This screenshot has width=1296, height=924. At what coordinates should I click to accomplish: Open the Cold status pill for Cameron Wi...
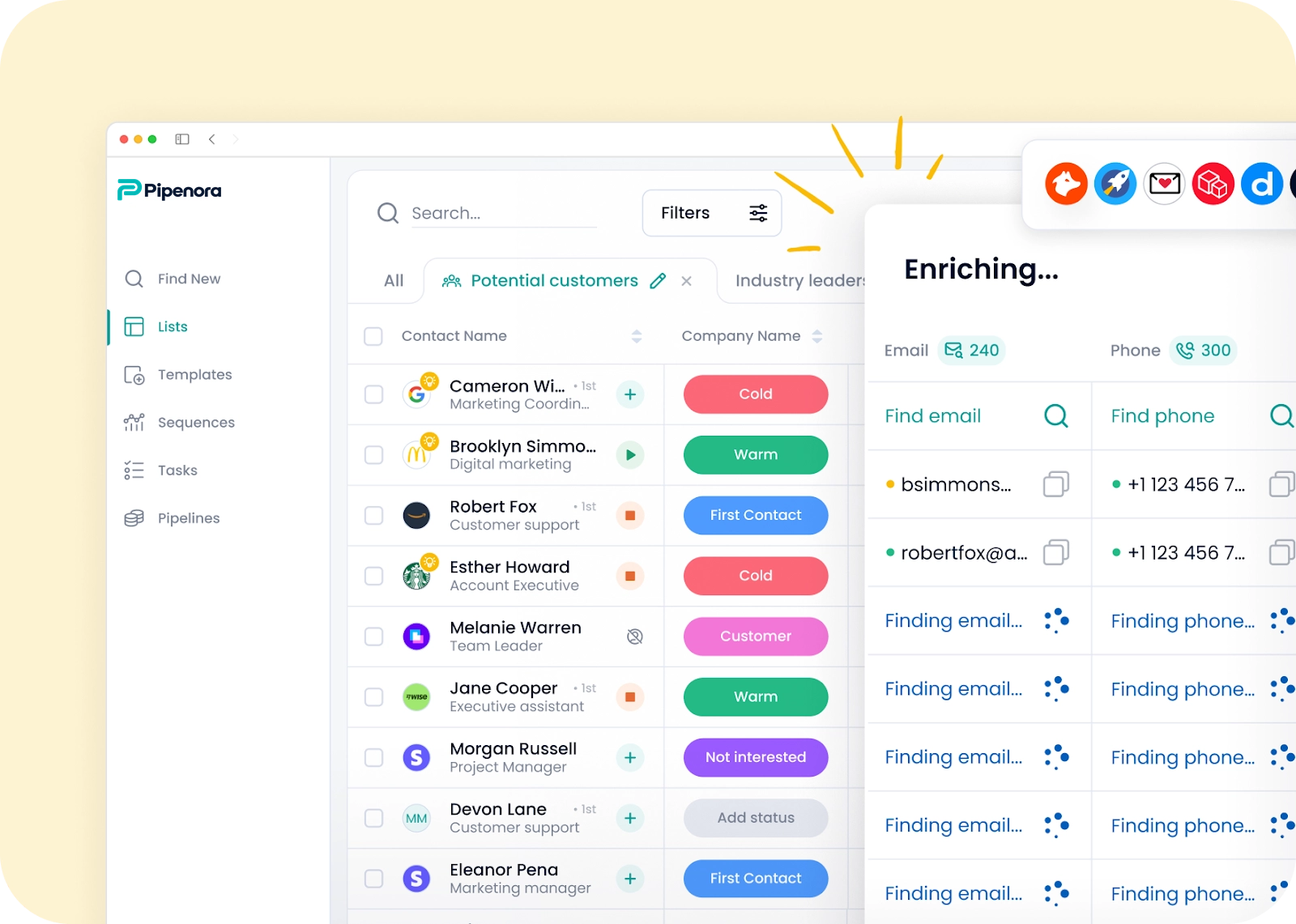[756, 394]
